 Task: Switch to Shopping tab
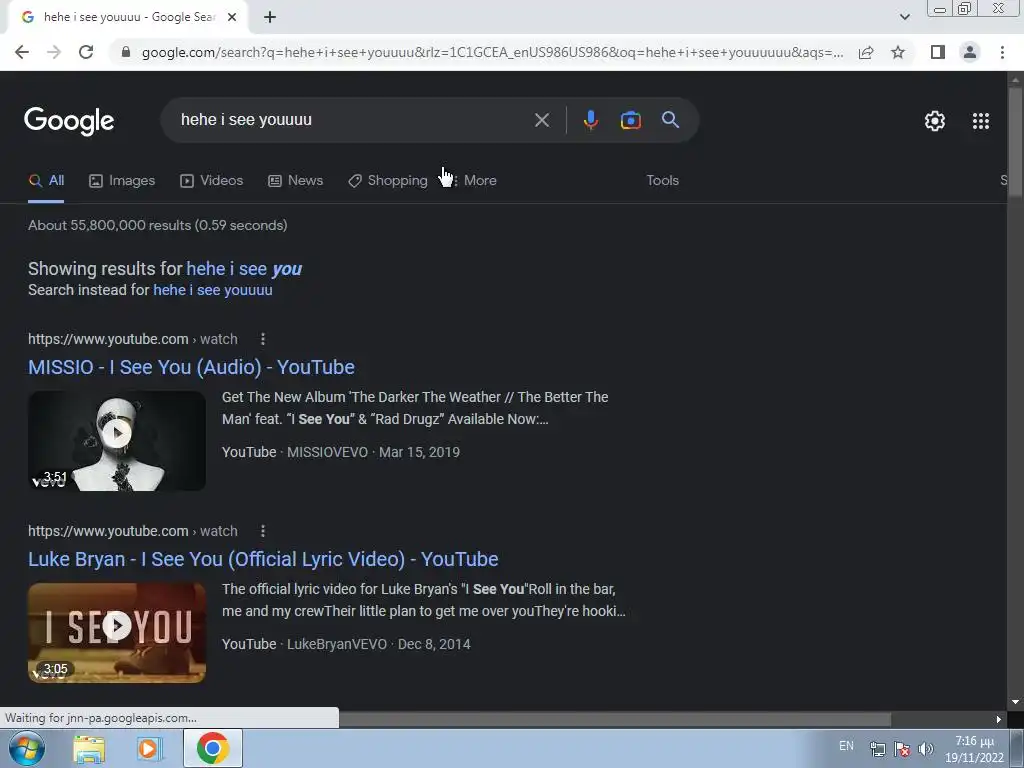388,181
